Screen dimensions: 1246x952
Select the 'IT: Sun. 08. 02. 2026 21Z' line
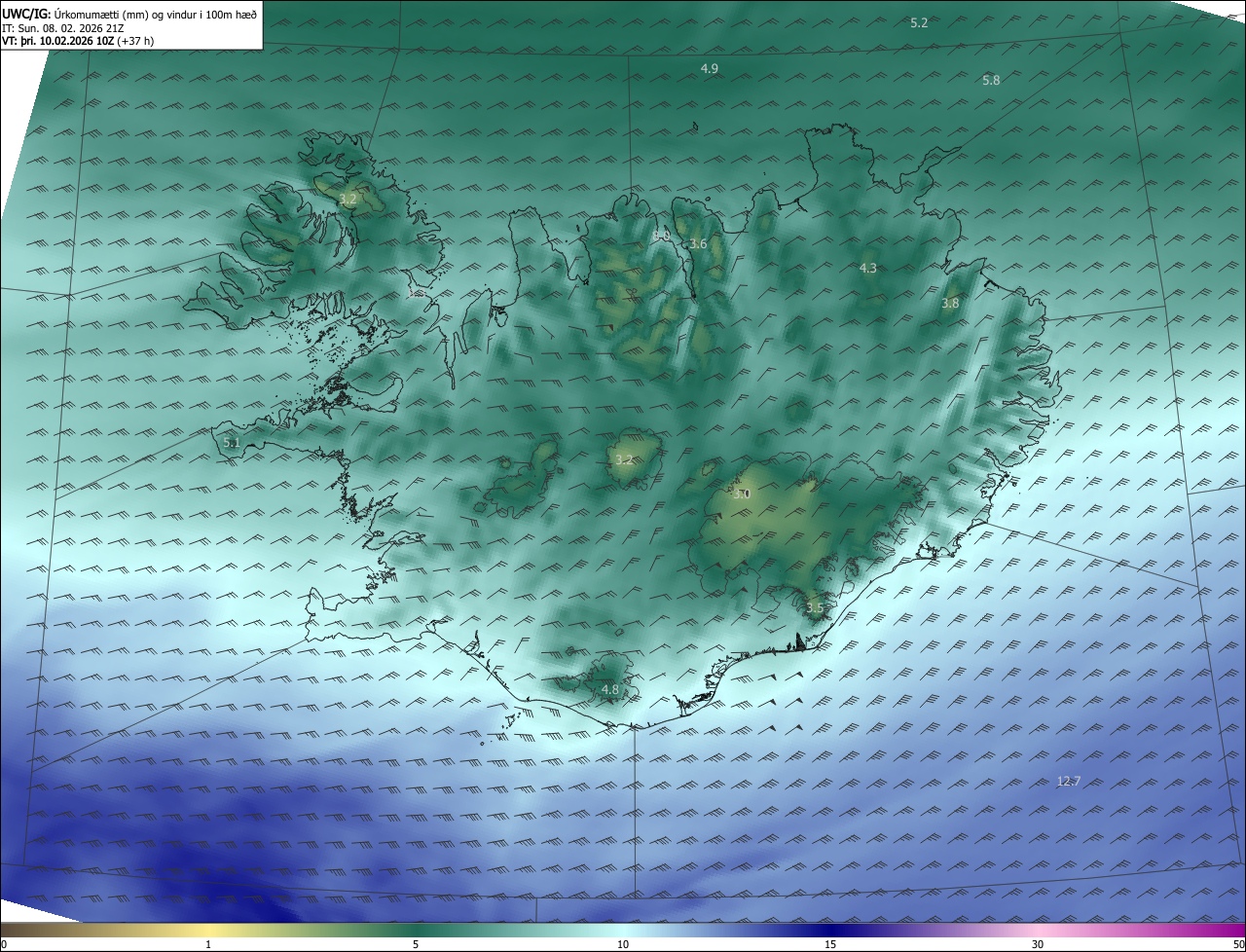(x=63, y=28)
